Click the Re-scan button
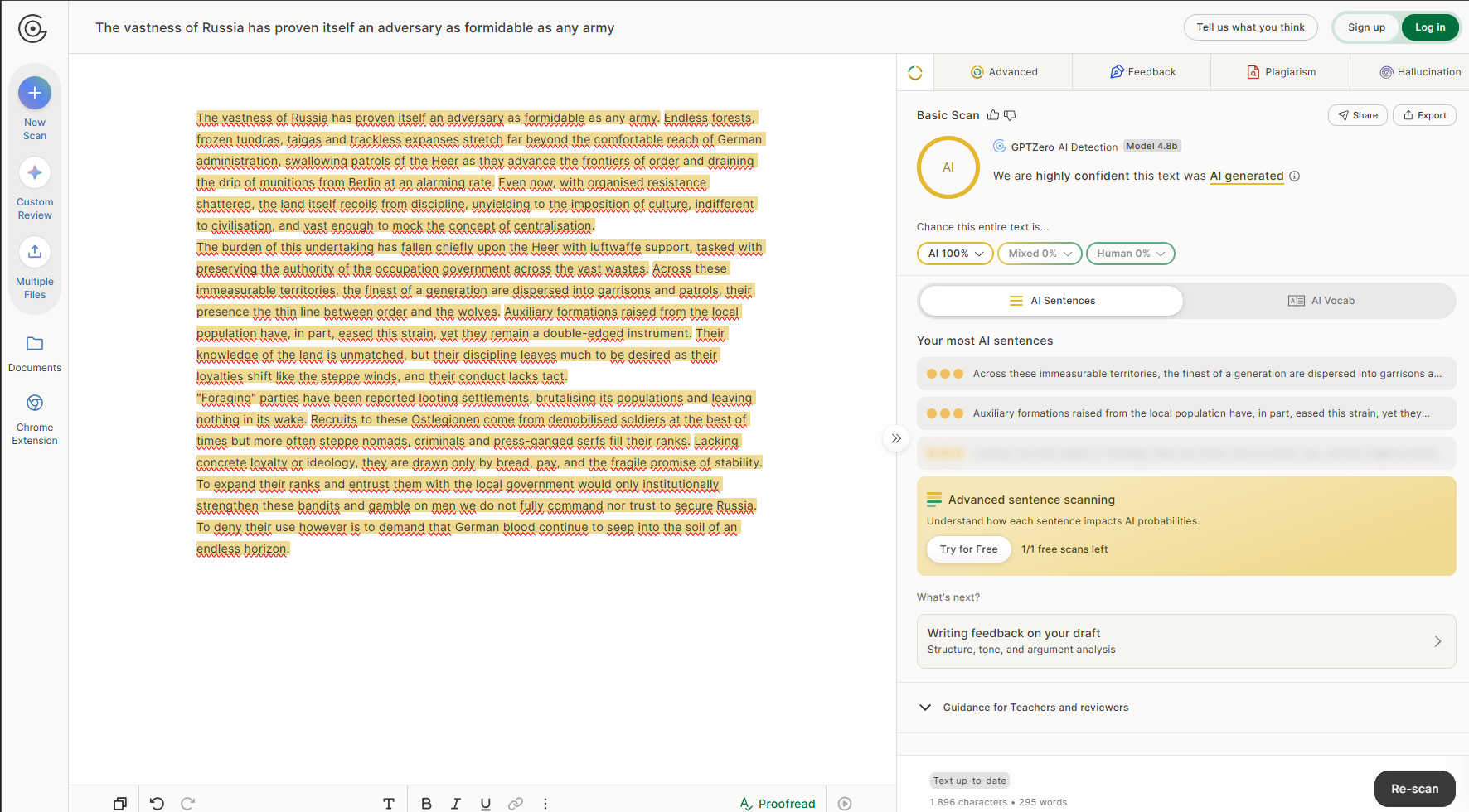Image resolution: width=1469 pixels, height=812 pixels. 1414,789
